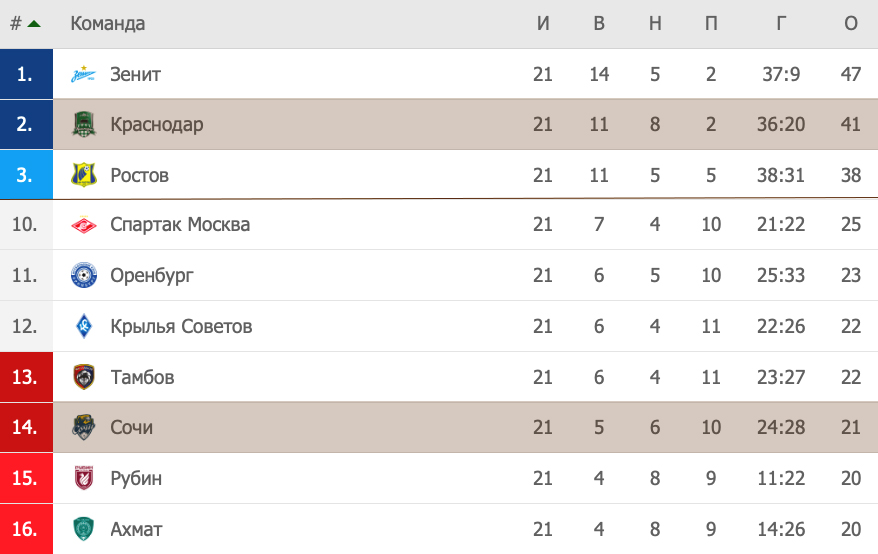Screen dimensions: 878x554
Task: Click the Krylya Sovetov logo
Action: pyautogui.click(x=83, y=326)
